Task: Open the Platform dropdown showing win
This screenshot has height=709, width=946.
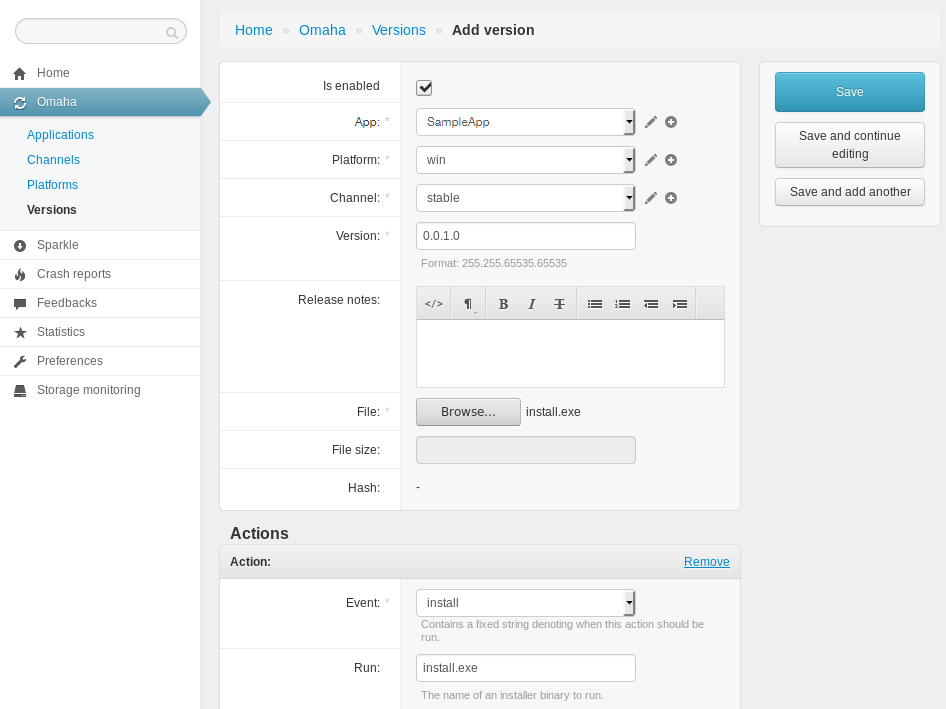Action: pyautogui.click(x=525, y=160)
